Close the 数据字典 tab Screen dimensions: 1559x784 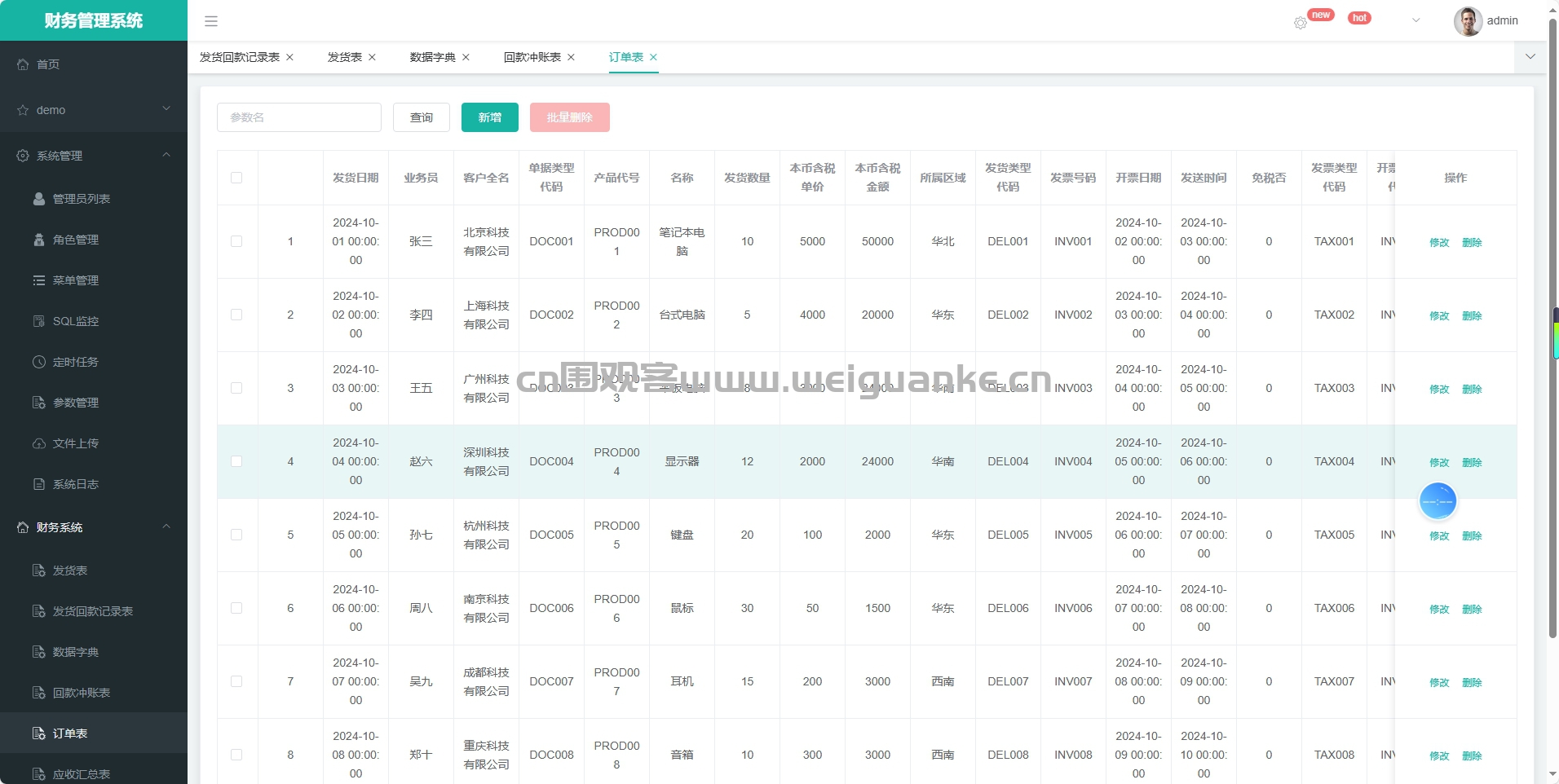point(466,57)
